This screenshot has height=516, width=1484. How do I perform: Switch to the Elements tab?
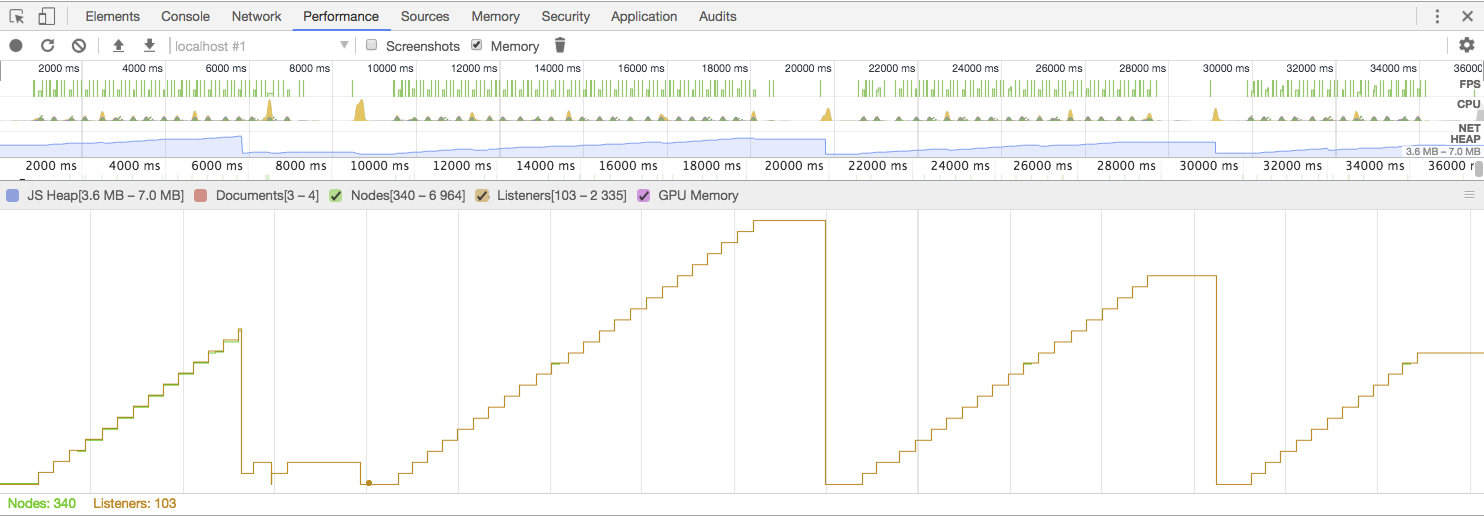pyautogui.click(x=113, y=16)
